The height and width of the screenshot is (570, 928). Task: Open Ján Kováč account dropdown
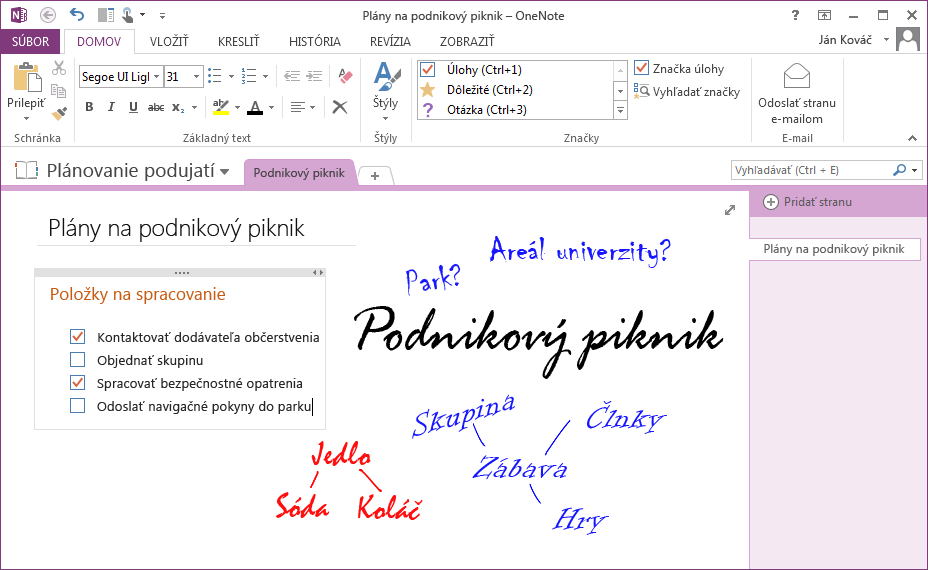coord(887,40)
